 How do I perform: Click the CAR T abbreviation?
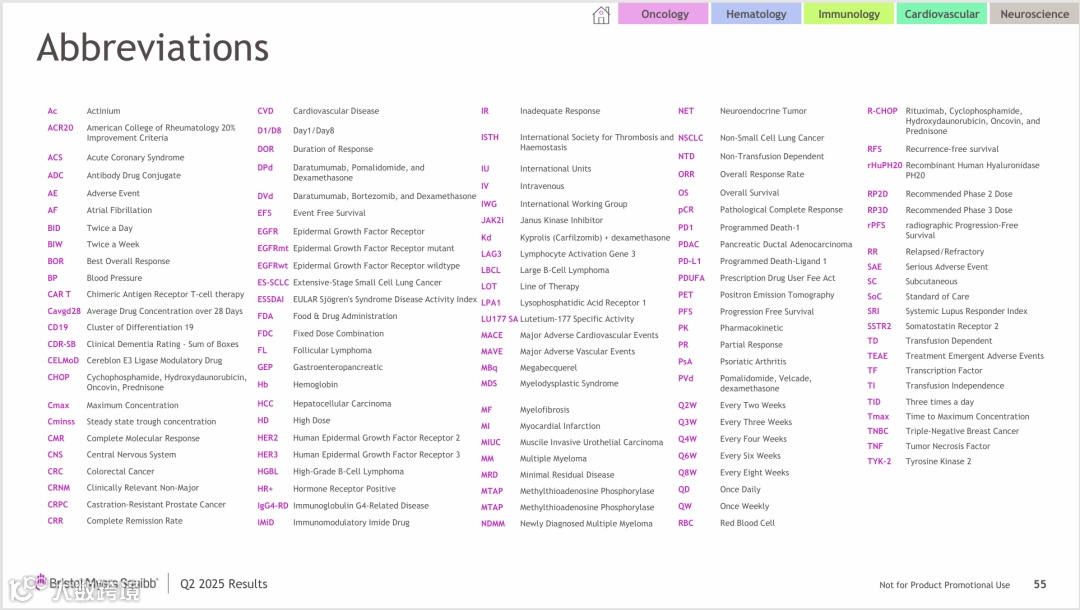coord(59,294)
